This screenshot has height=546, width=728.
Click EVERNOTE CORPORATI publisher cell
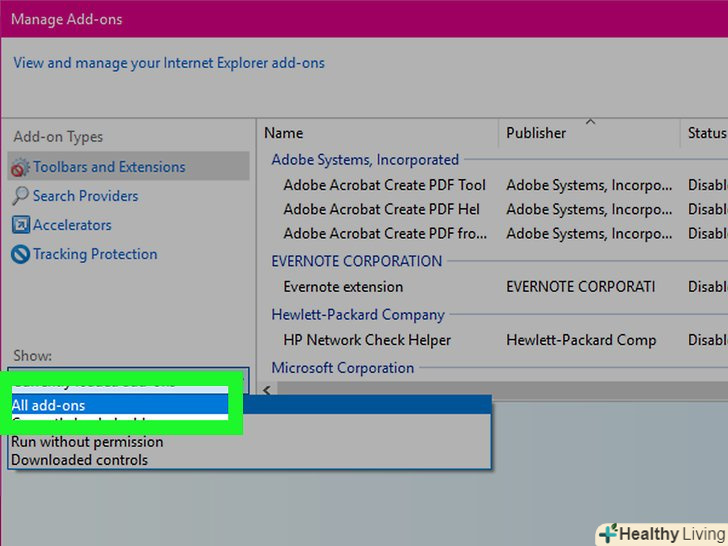tap(580, 287)
